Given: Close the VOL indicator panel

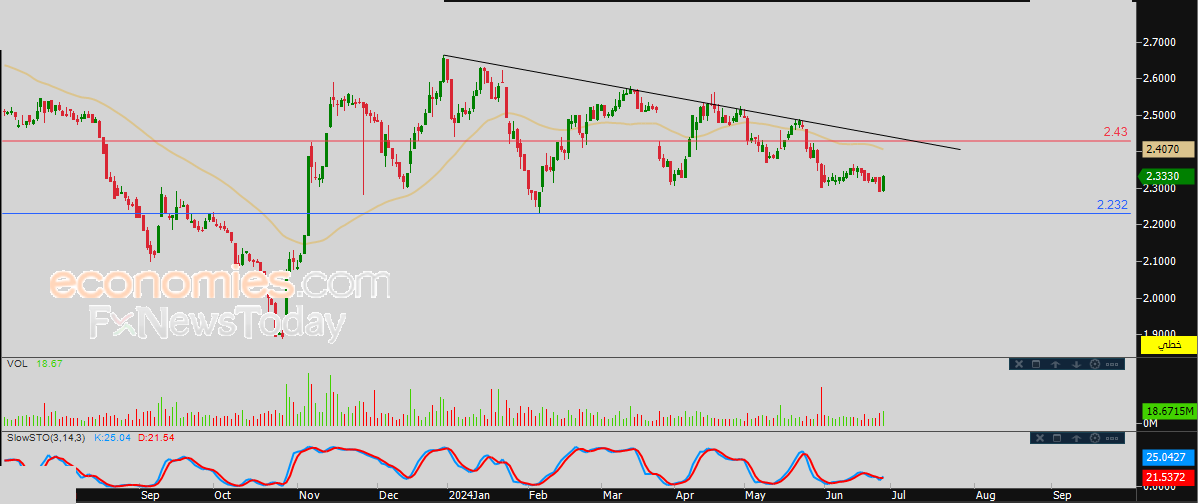Looking at the screenshot, I should tap(1019, 364).
